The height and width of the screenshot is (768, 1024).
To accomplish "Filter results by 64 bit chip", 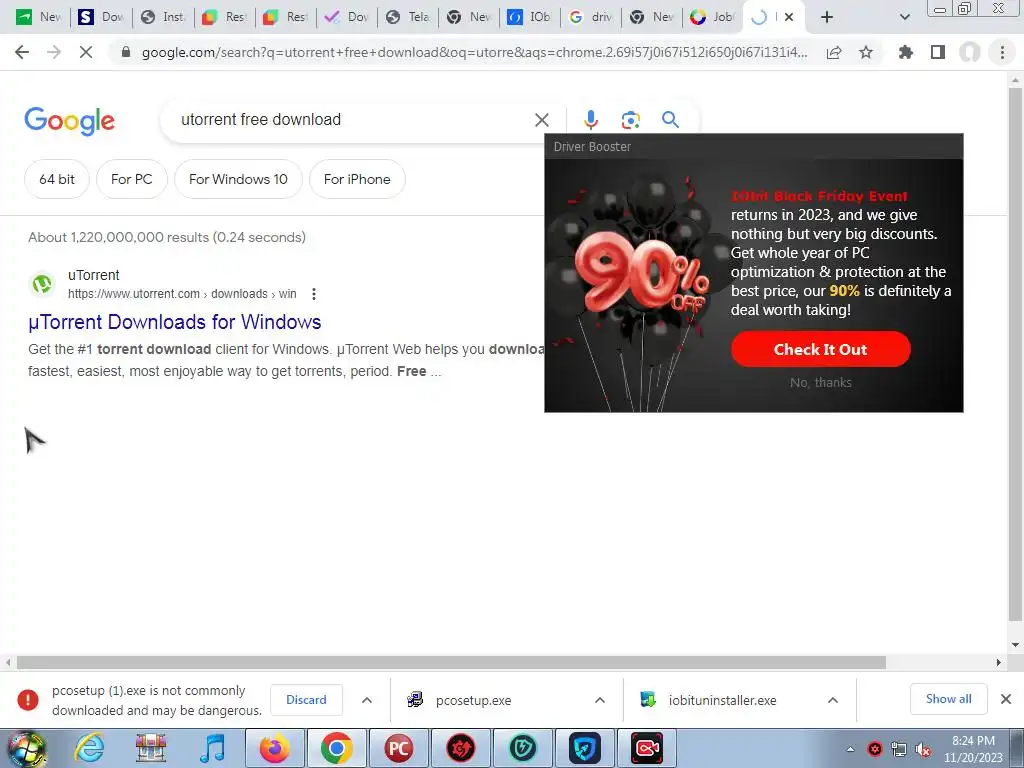I will point(57,179).
